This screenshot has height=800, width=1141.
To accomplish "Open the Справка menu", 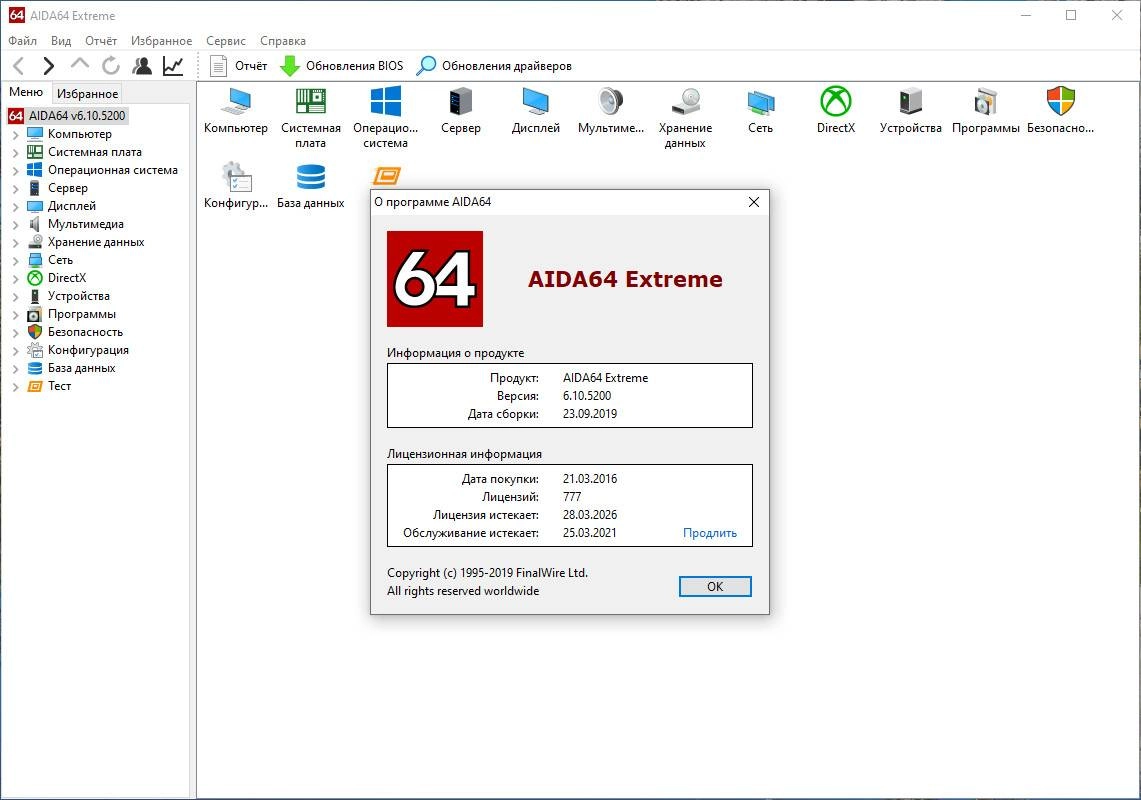I will coord(283,41).
